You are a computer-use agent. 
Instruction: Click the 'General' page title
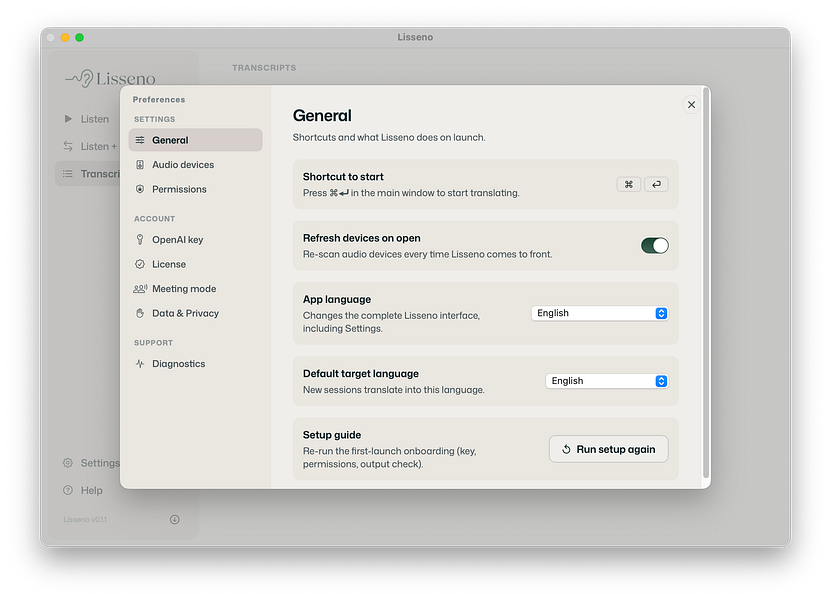click(x=322, y=115)
